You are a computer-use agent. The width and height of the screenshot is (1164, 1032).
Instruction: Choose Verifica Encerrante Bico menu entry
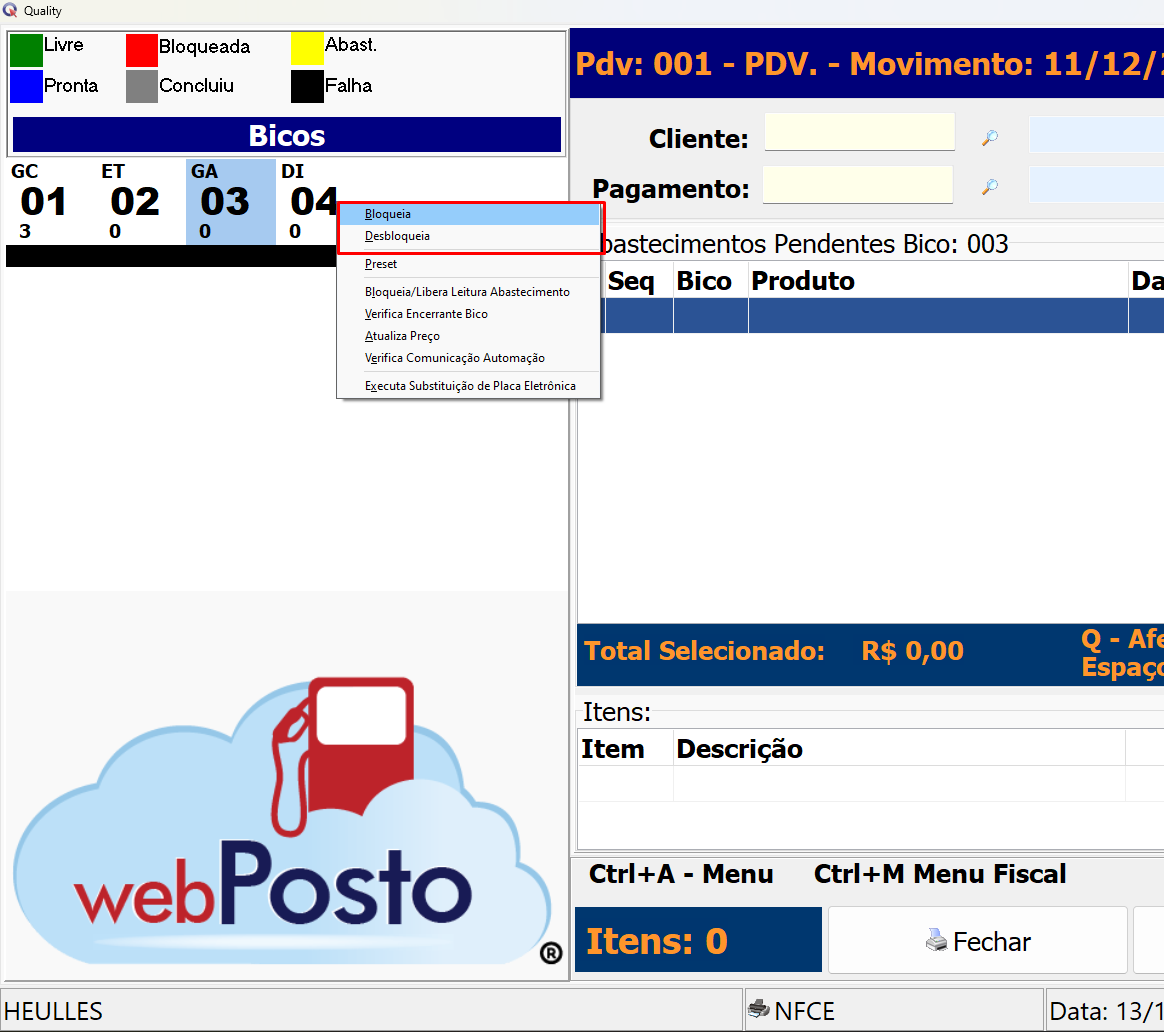click(x=468, y=314)
